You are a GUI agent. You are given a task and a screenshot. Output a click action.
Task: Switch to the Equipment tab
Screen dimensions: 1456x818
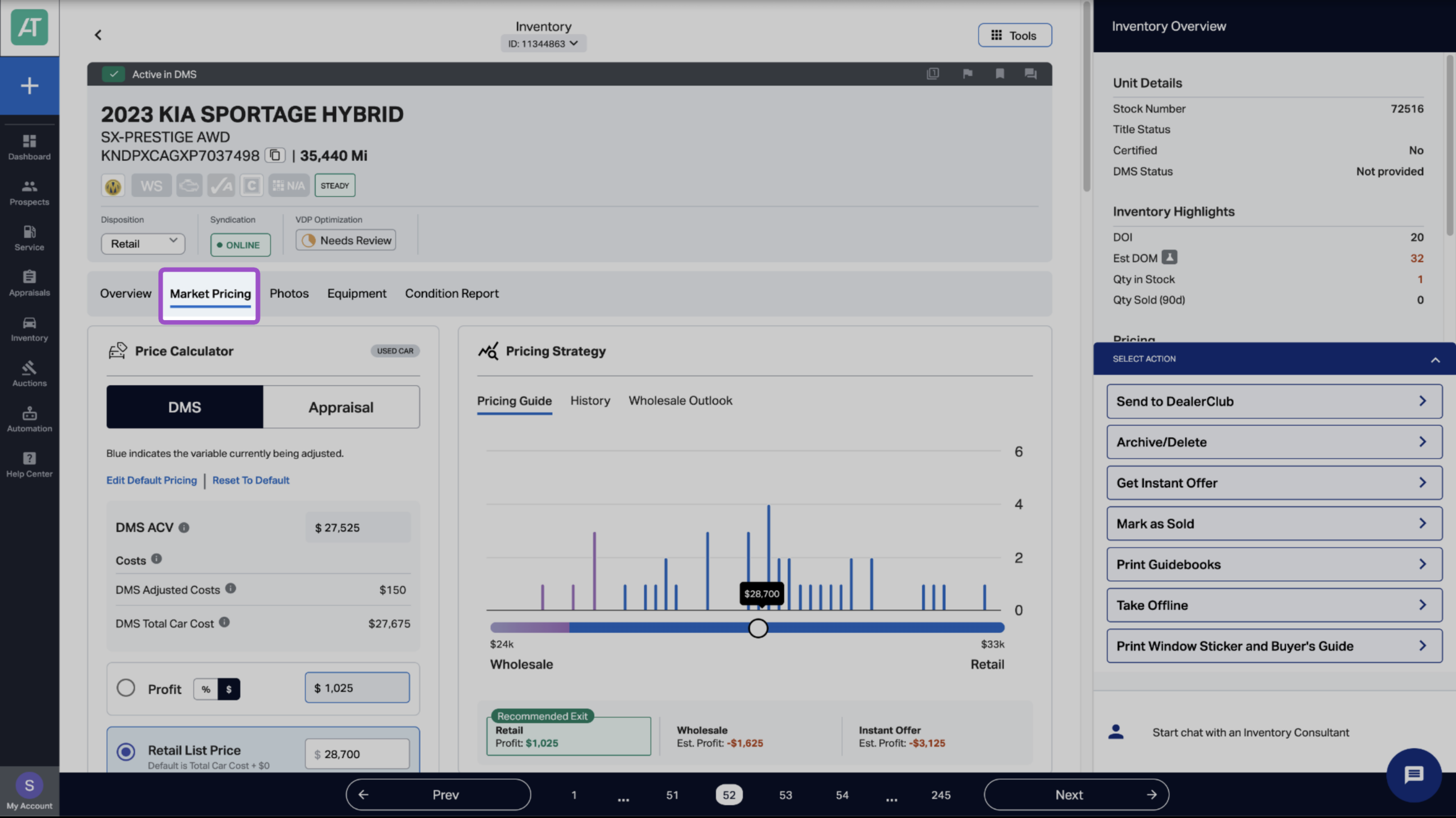point(357,293)
